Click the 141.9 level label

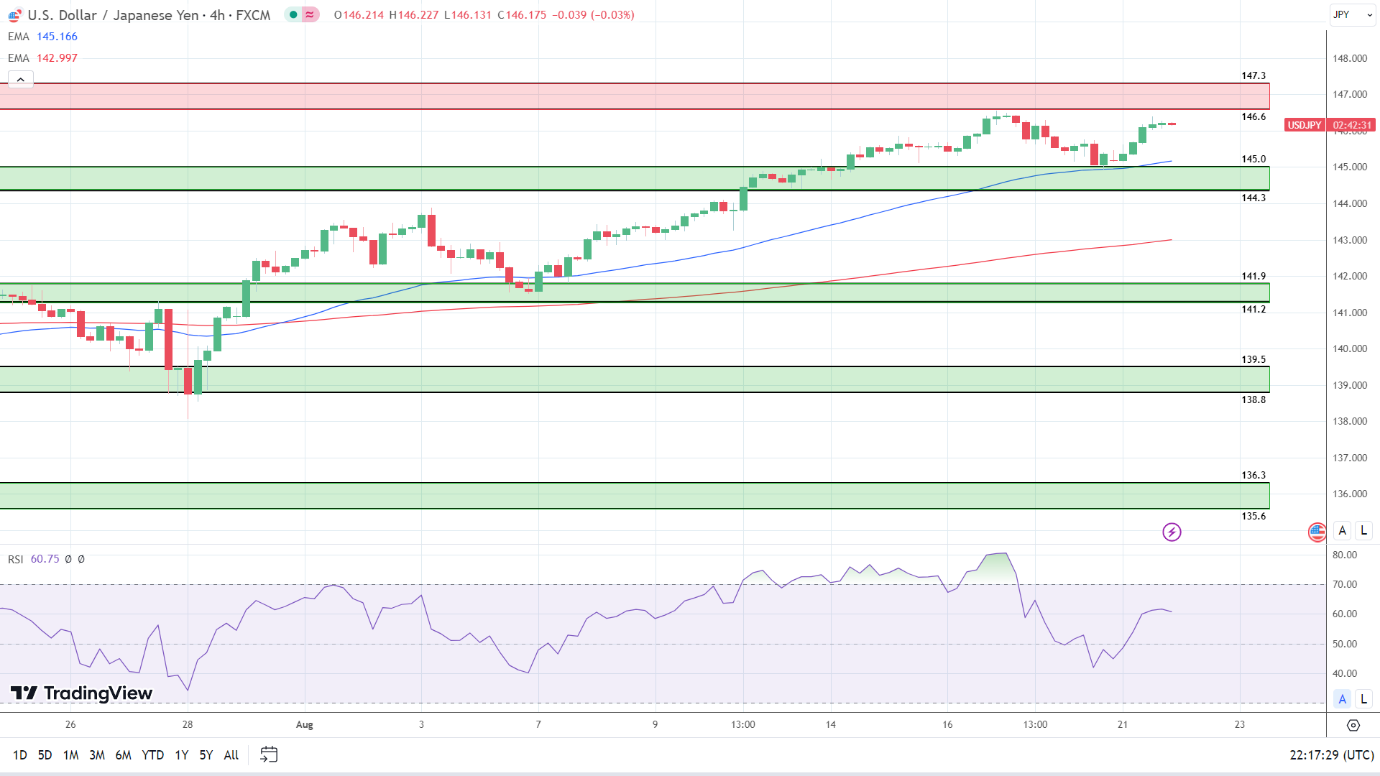[x=1254, y=276]
